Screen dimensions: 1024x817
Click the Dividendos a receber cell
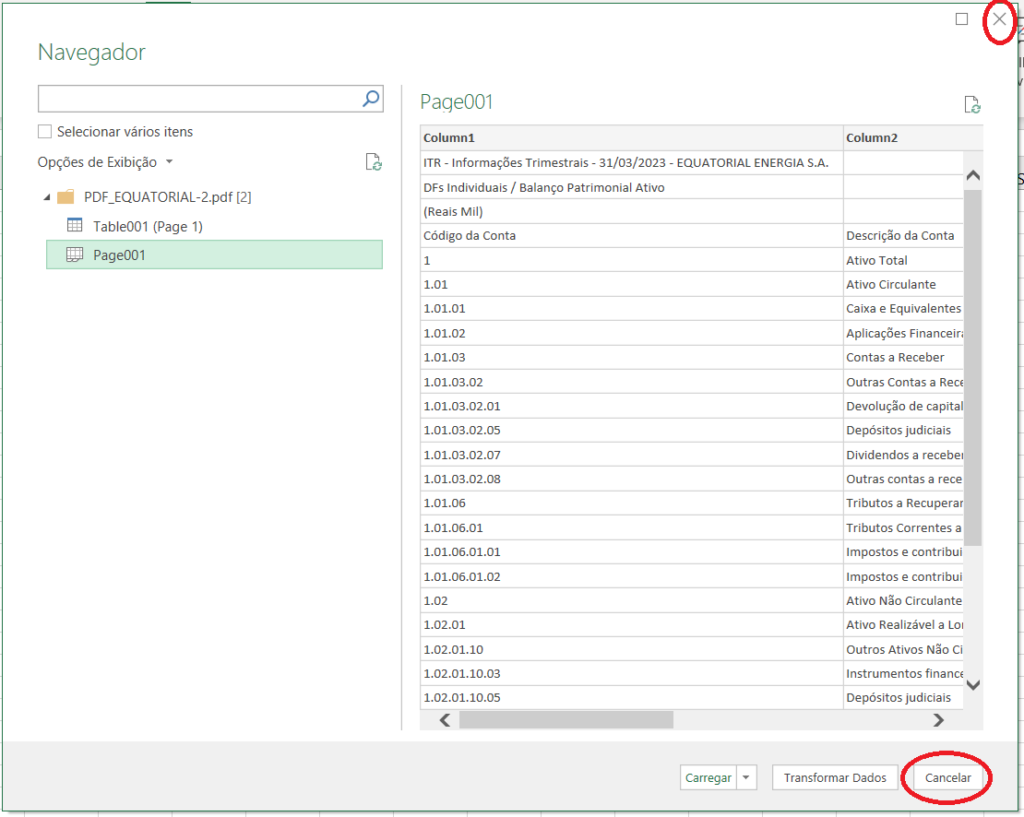pyautogui.click(x=904, y=455)
